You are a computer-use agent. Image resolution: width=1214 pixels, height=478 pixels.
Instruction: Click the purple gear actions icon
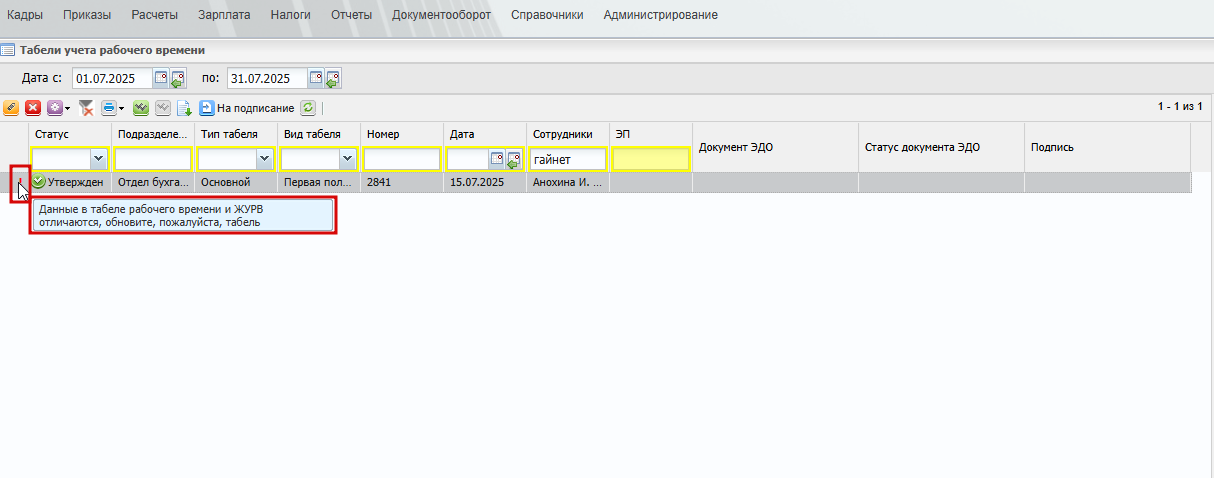click(x=55, y=108)
